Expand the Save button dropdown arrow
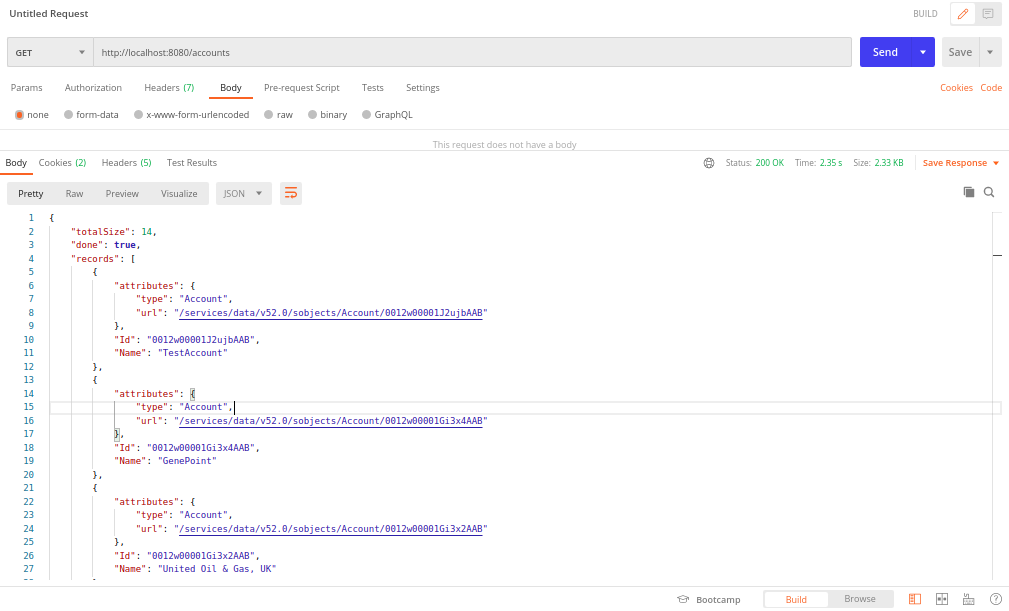This screenshot has width=1009, height=611. (x=990, y=52)
